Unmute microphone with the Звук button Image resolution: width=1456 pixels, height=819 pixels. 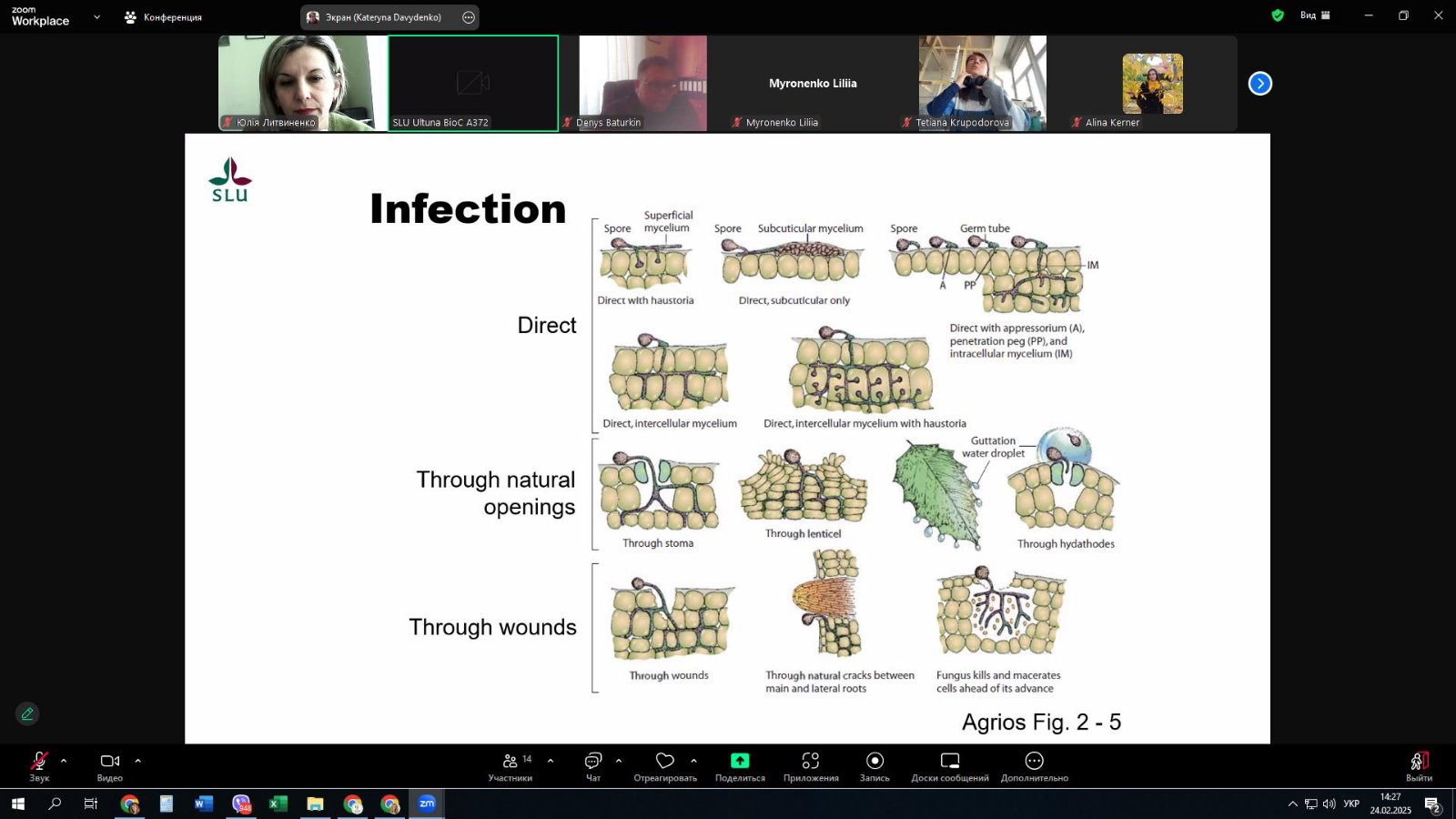(39, 765)
